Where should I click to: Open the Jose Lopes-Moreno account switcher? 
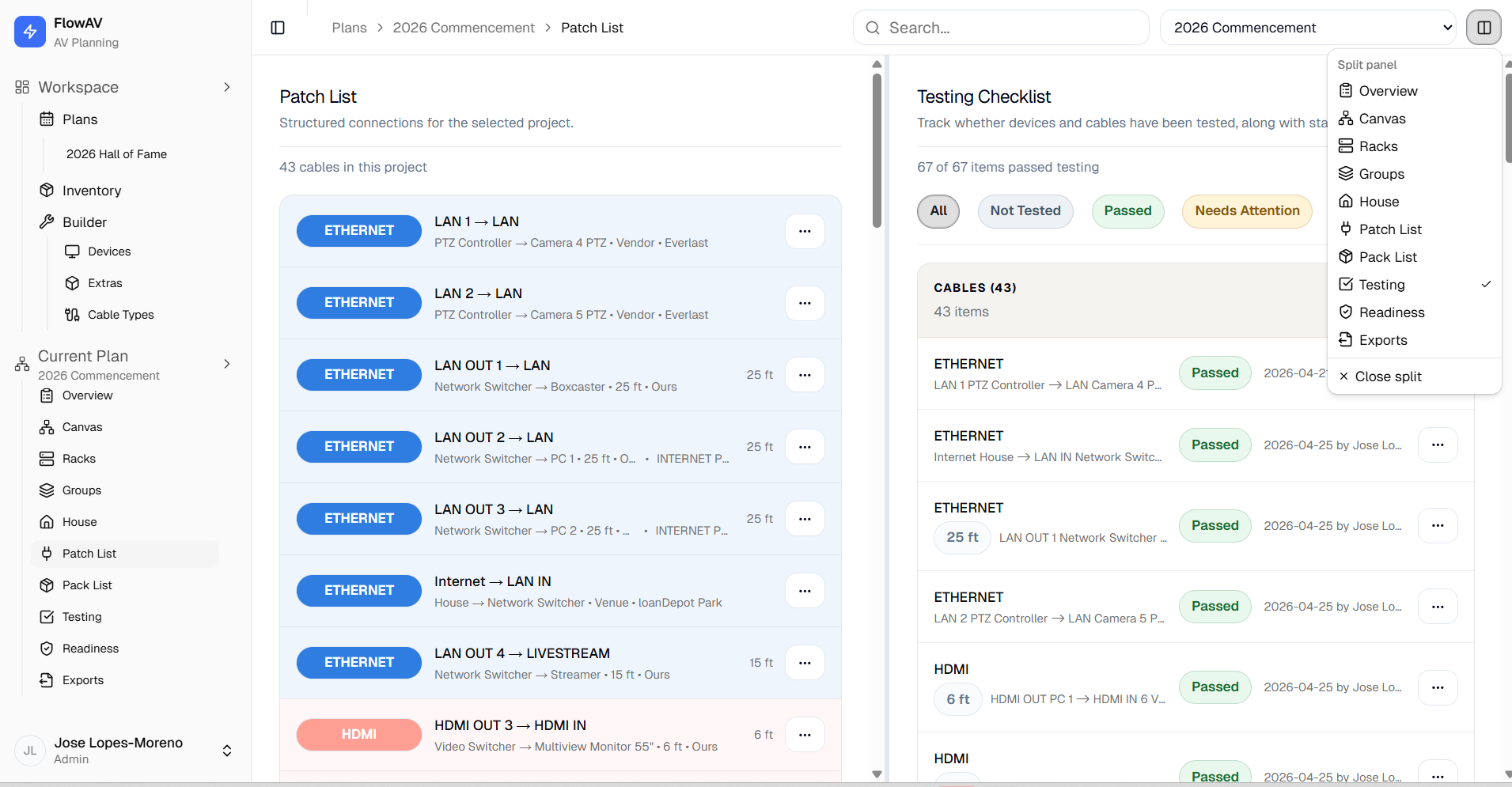point(125,751)
